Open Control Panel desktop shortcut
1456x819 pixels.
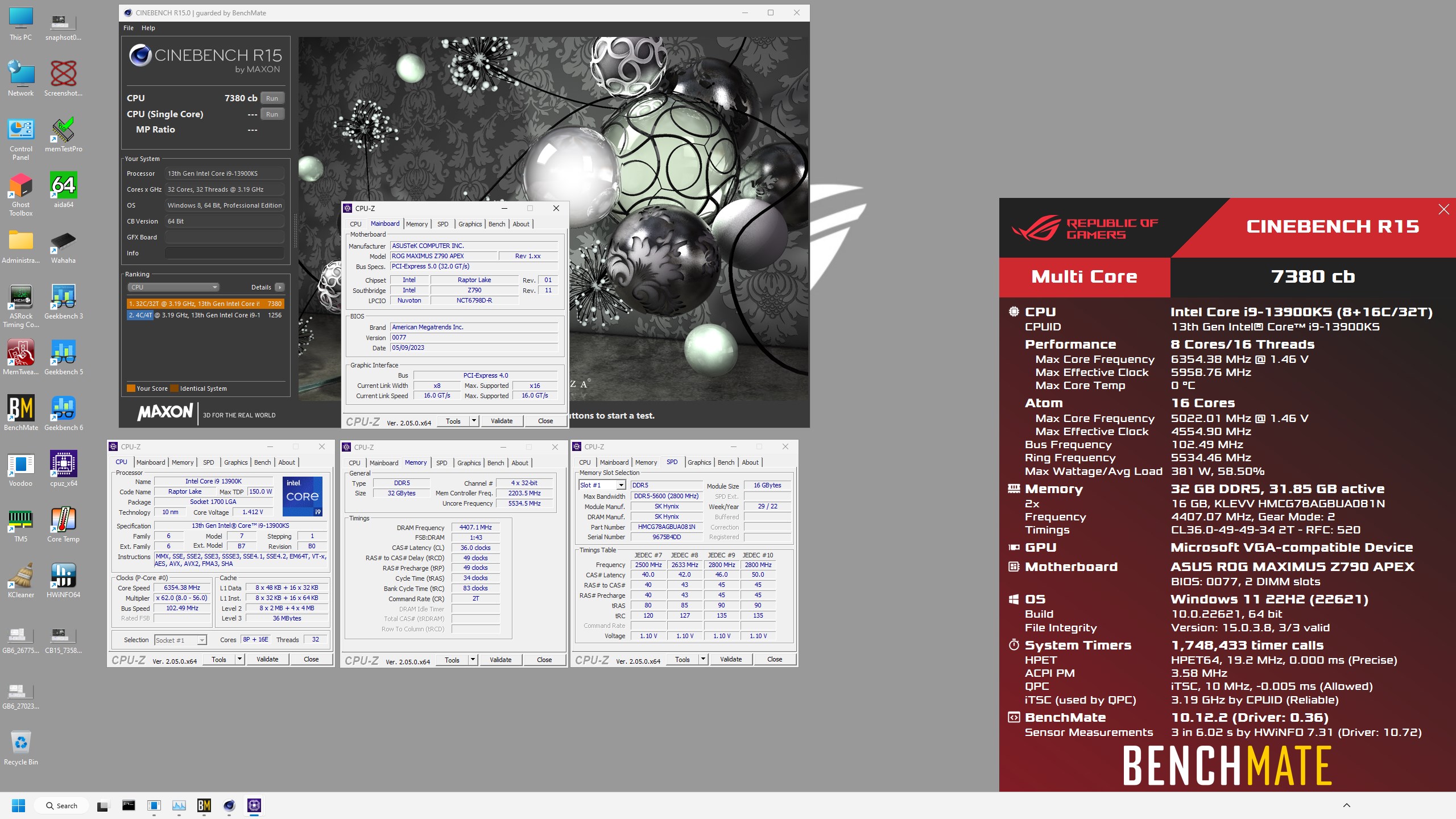(20, 139)
